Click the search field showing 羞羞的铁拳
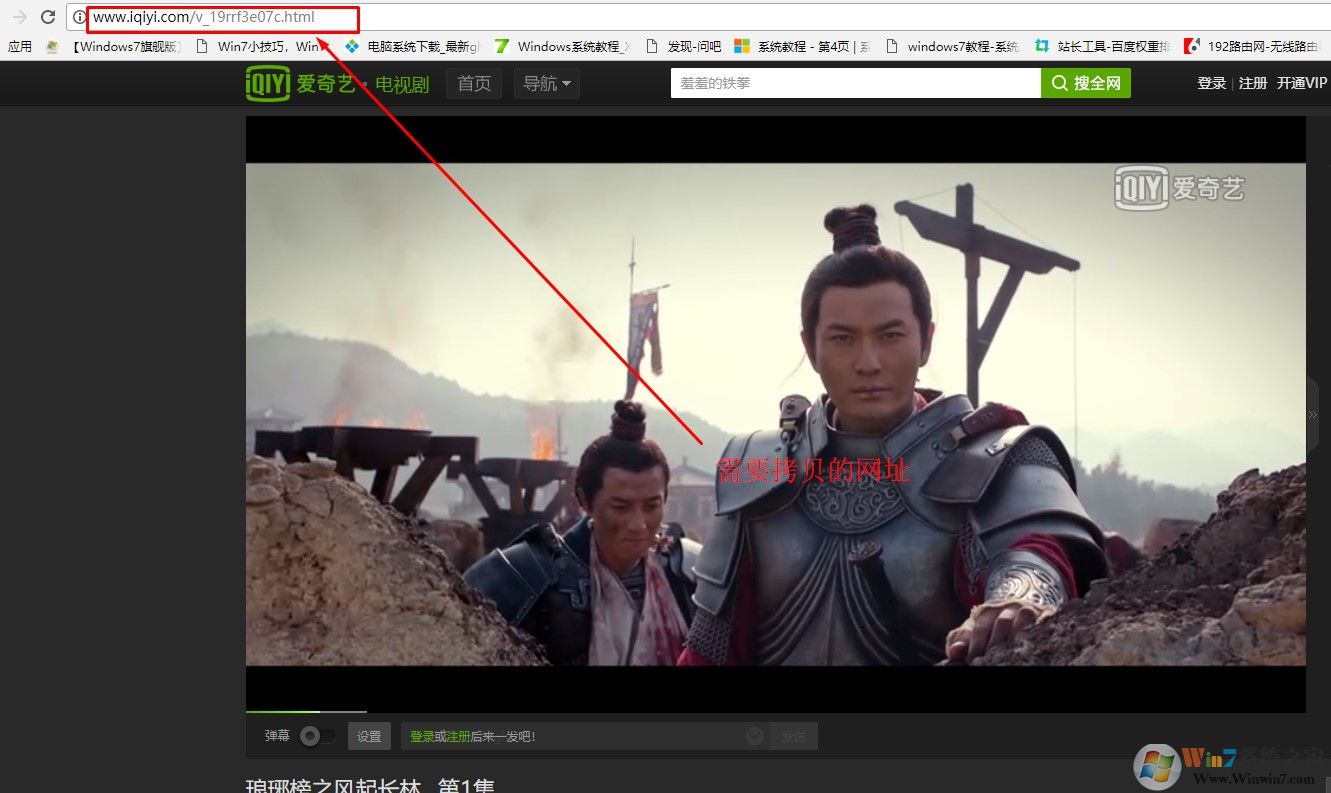Viewport: 1331px width, 793px height. pos(855,84)
